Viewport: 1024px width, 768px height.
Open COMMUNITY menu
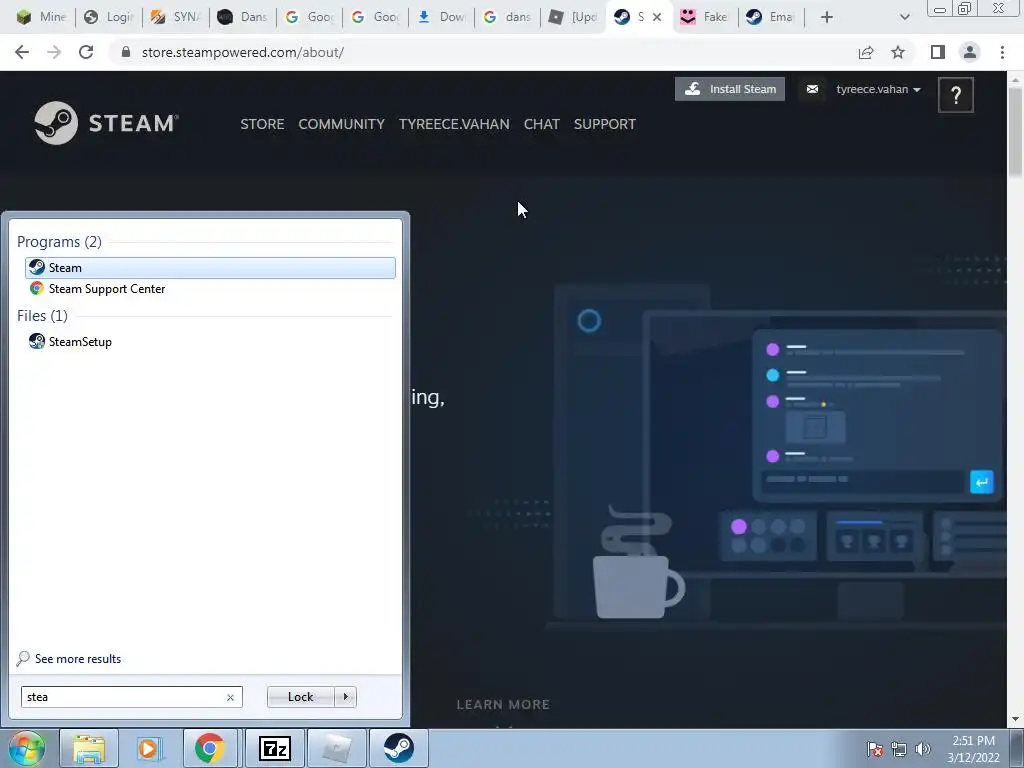342,124
